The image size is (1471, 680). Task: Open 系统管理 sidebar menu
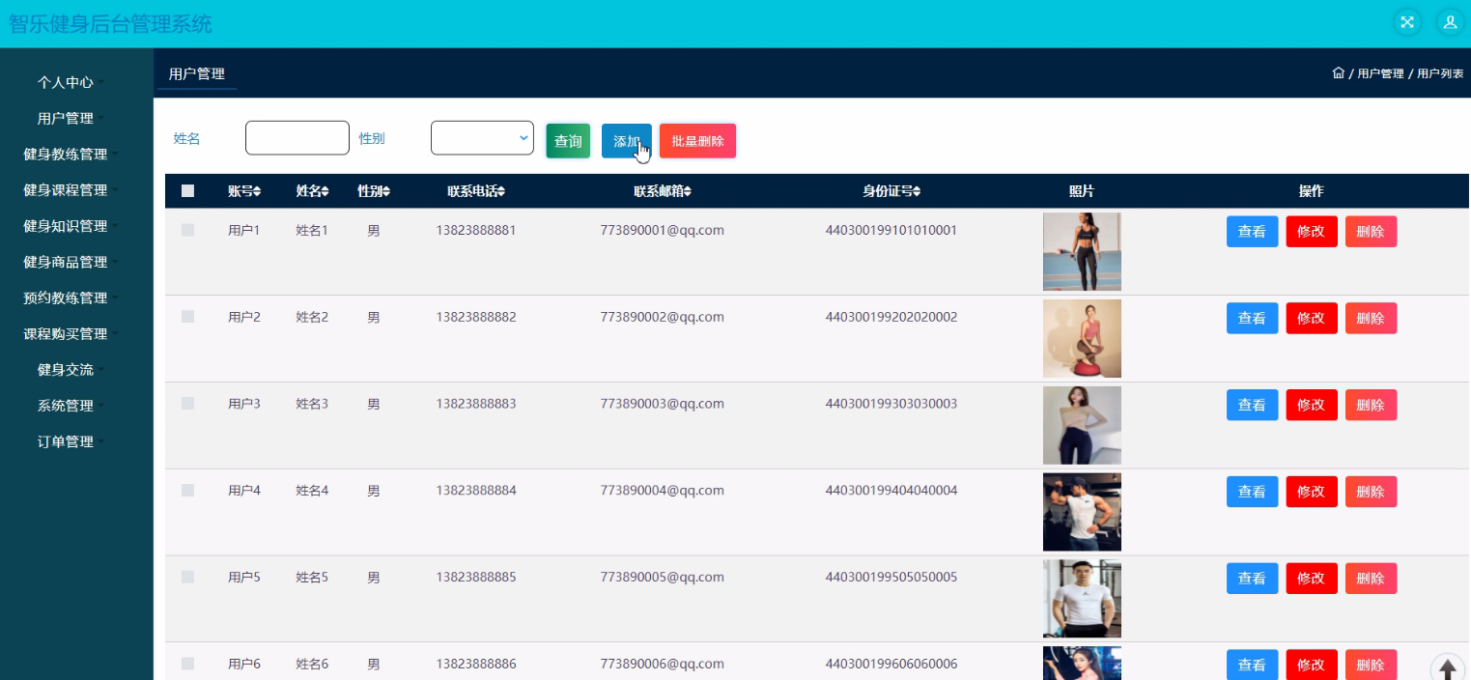pyautogui.click(x=70, y=406)
